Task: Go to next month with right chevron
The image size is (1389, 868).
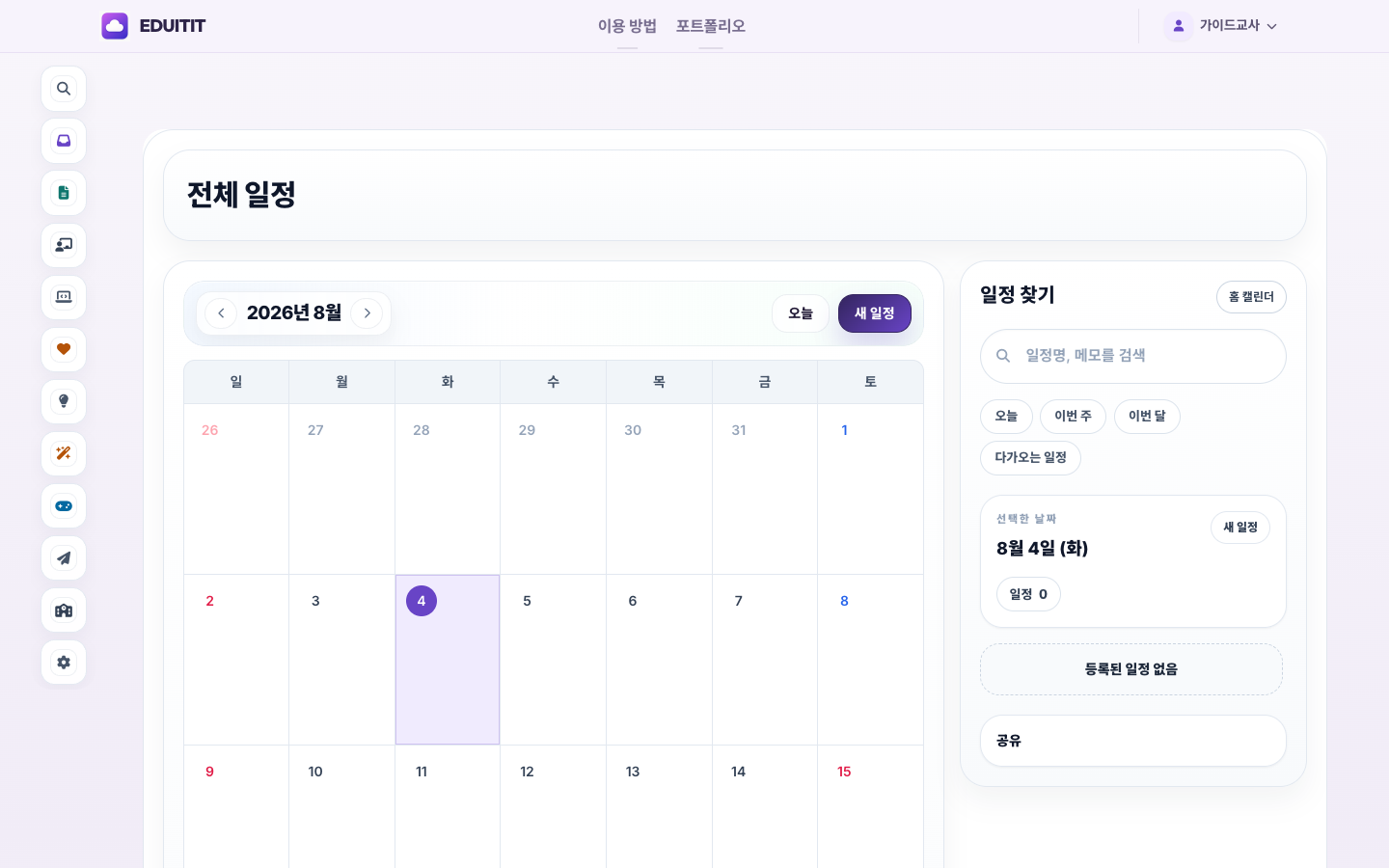Action: (367, 313)
